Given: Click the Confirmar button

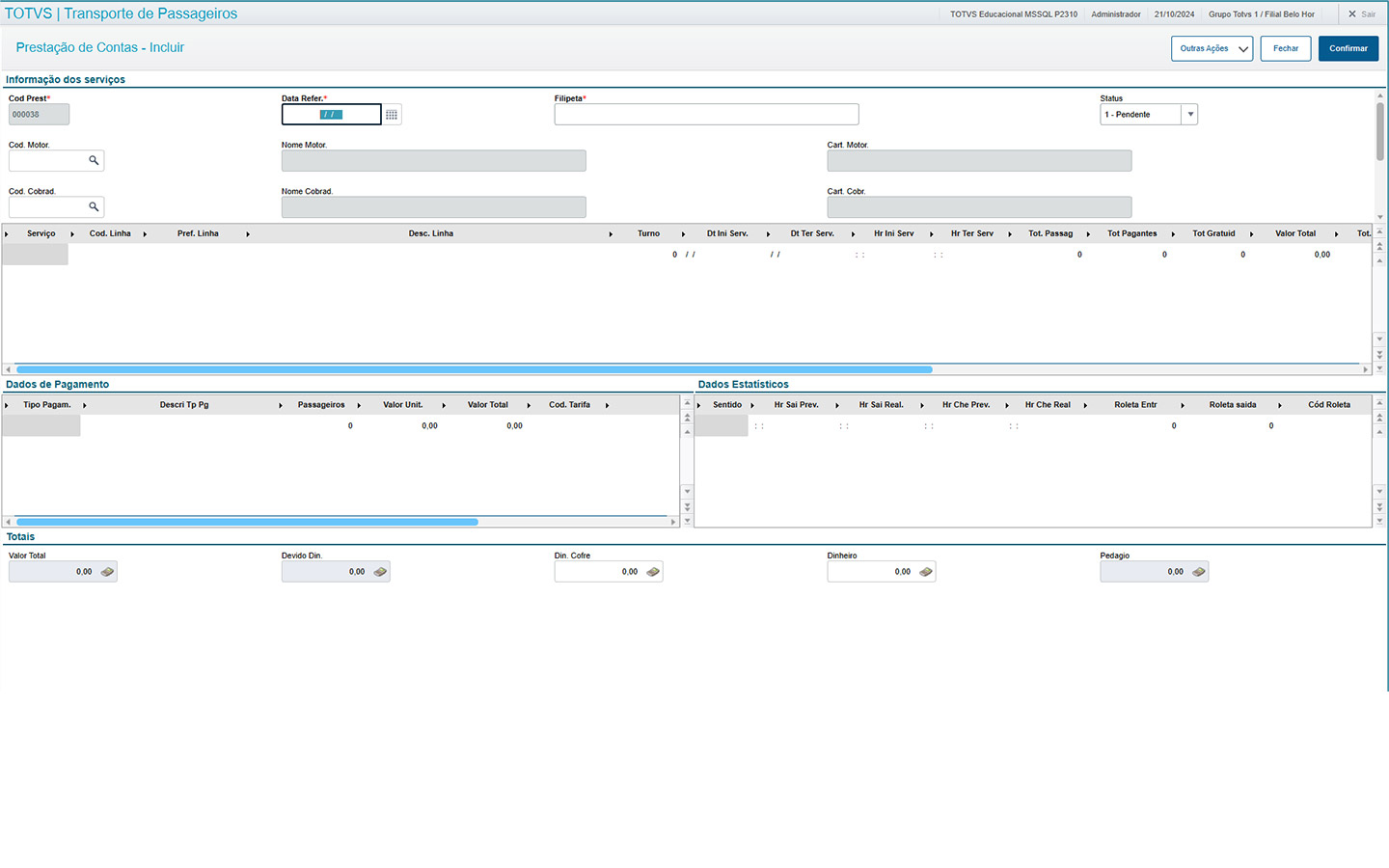Looking at the screenshot, I should [x=1348, y=48].
